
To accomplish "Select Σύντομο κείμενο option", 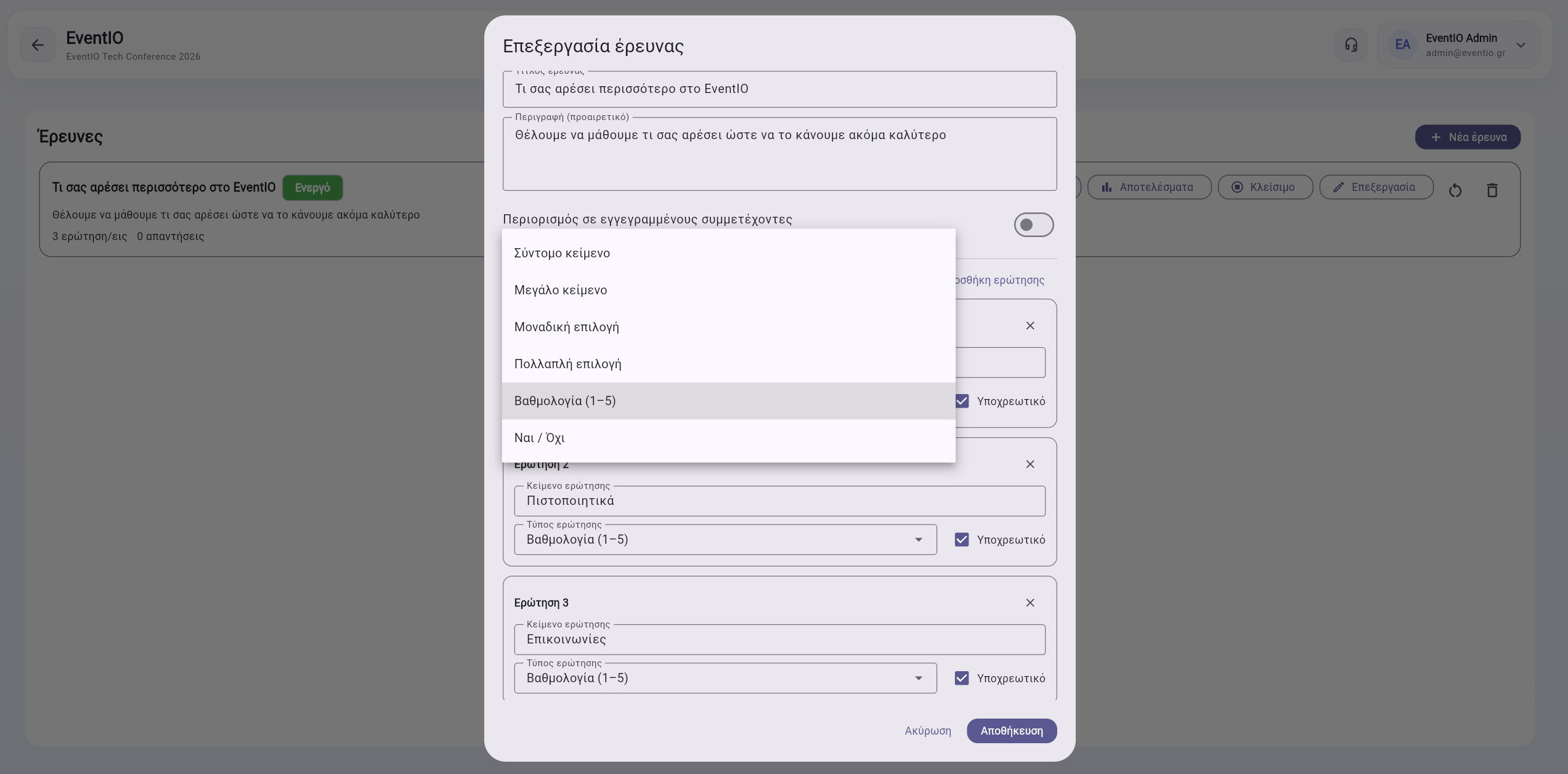I will (729, 254).
